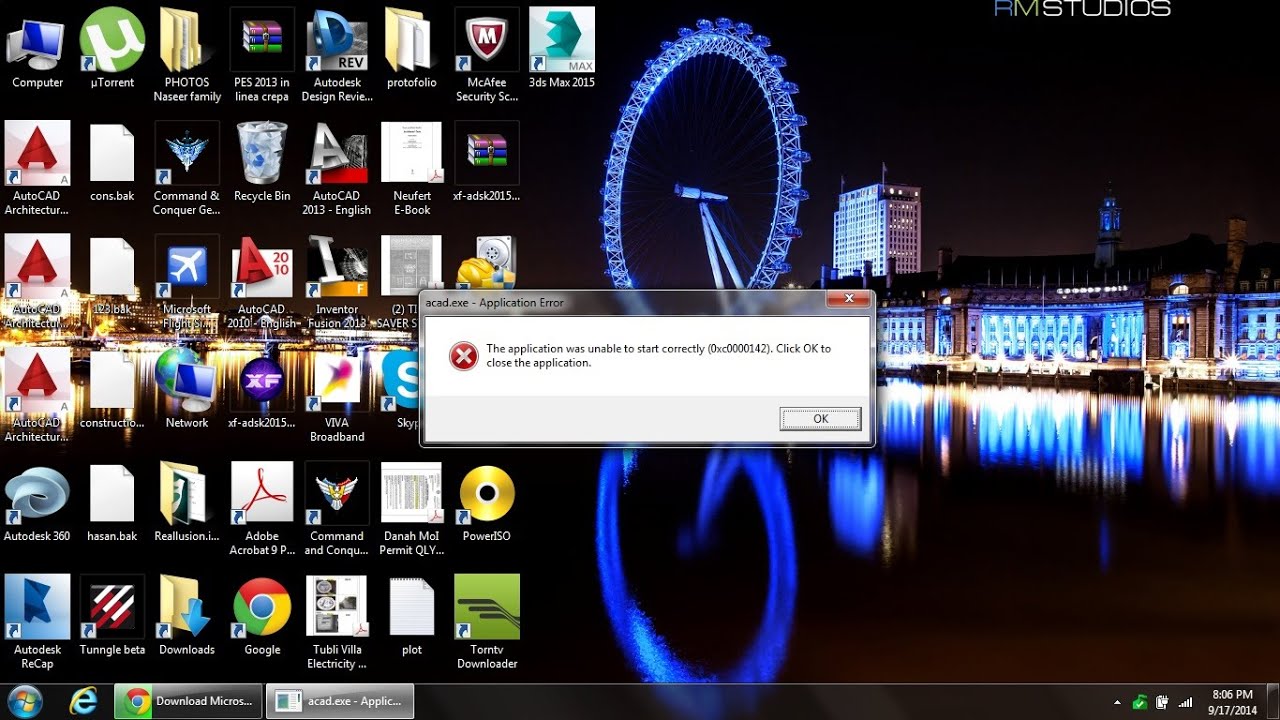Image resolution: width=1280 pixels, height=720 pixels.
Task: Select the Neufert E-Book document
Action: (412, 169)
